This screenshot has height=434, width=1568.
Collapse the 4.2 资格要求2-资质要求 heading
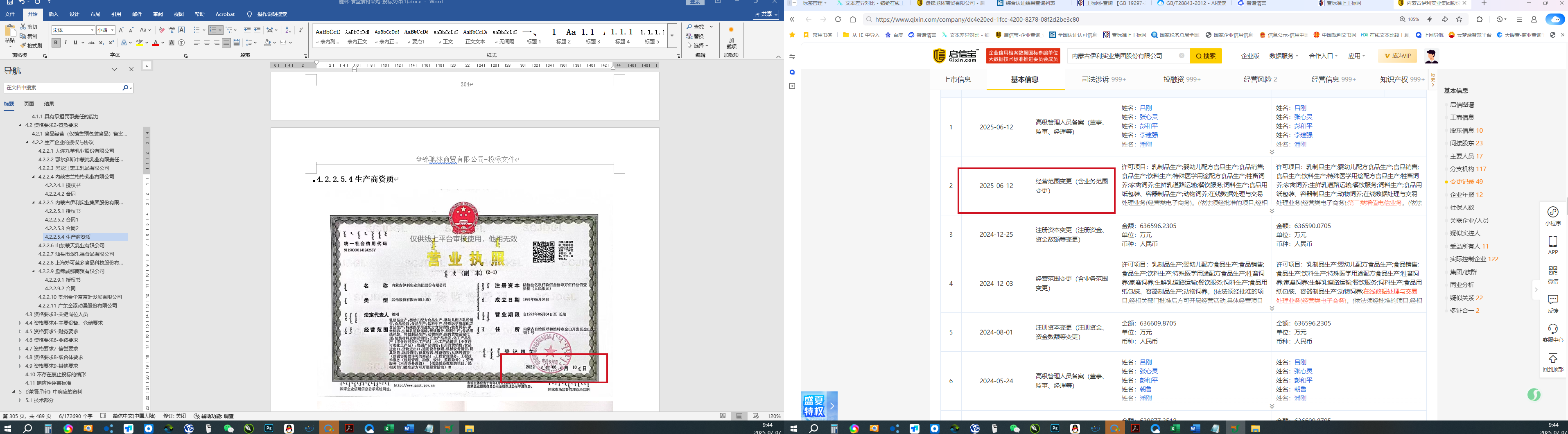(x=20, y=125)
